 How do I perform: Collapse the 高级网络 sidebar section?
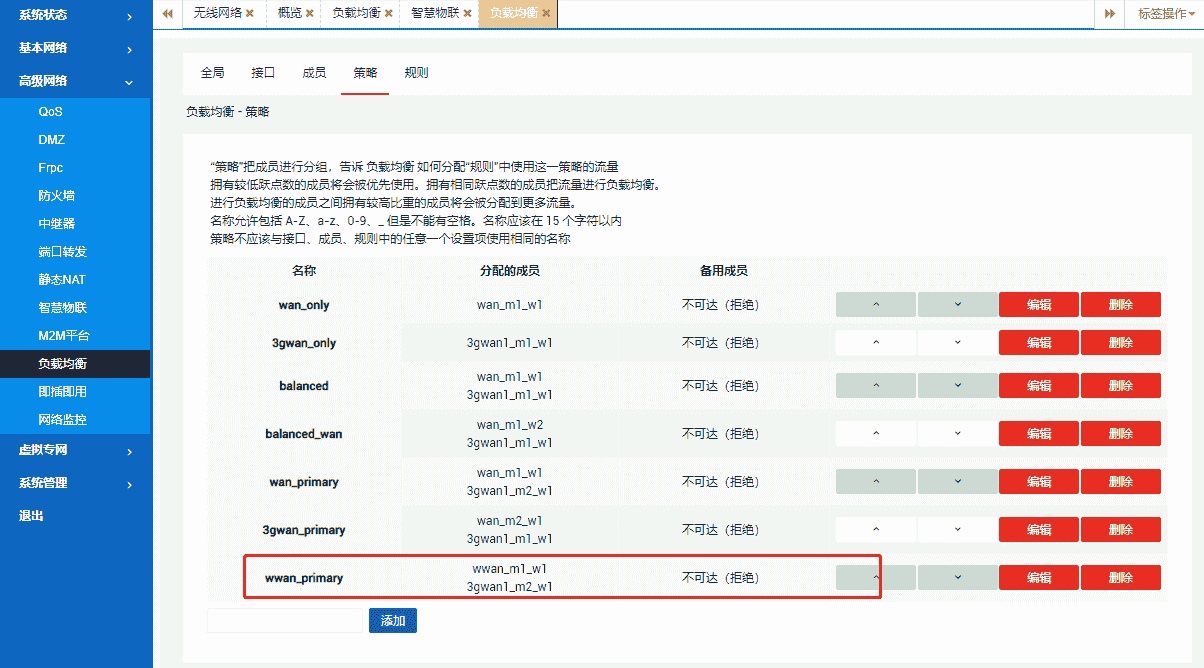75,81
